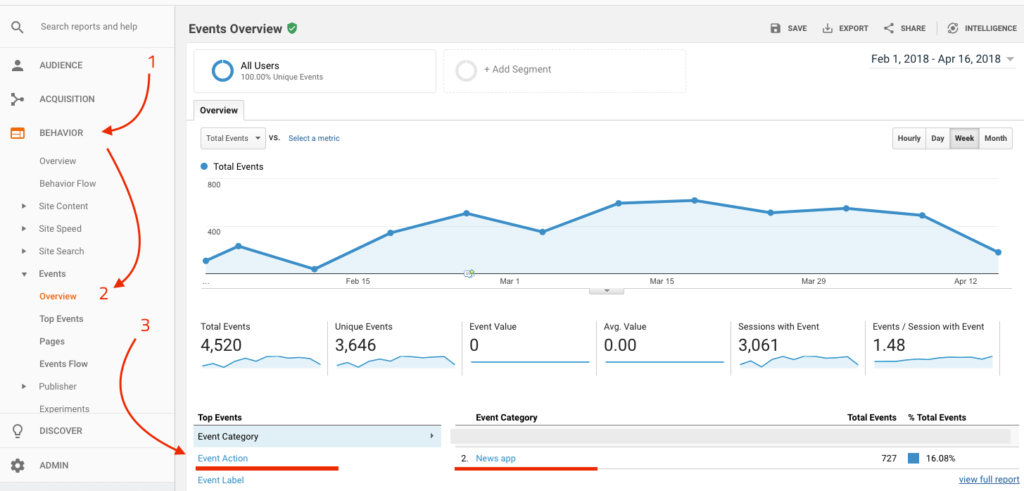Click the search magnifier icon

point(17,27)
